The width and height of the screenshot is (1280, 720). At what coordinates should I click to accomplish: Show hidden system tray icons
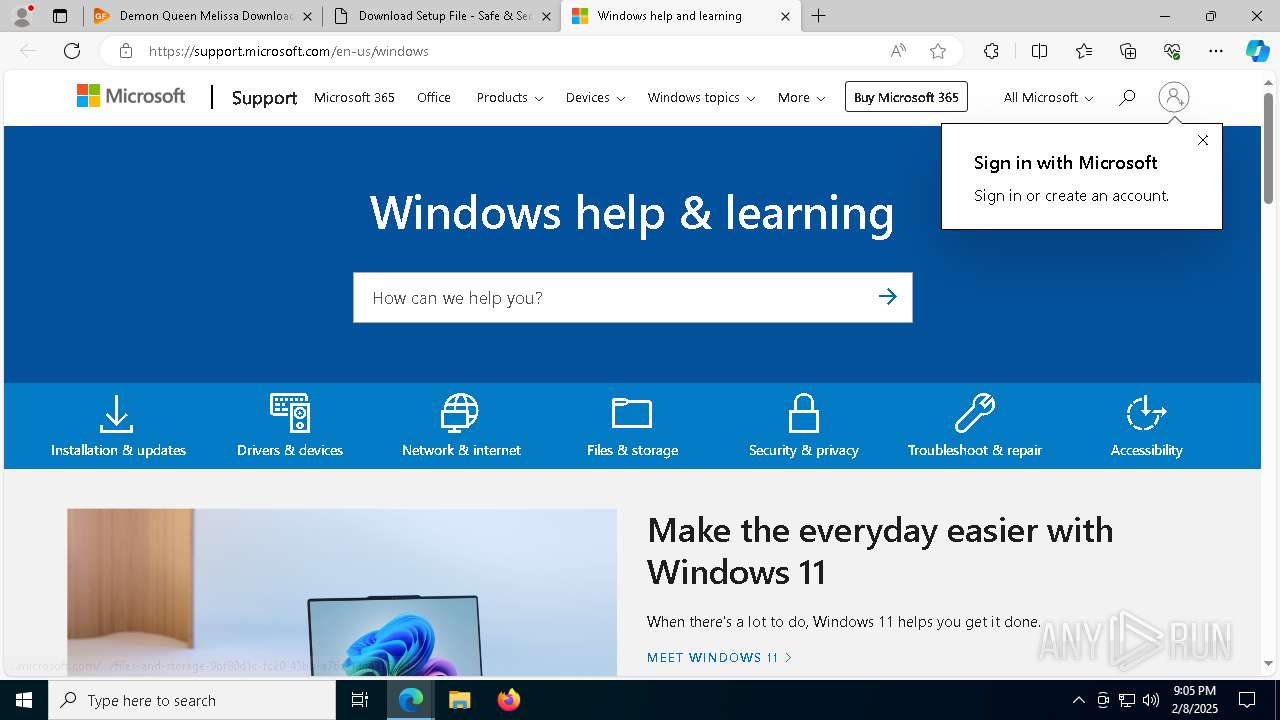pos(1078,700)
